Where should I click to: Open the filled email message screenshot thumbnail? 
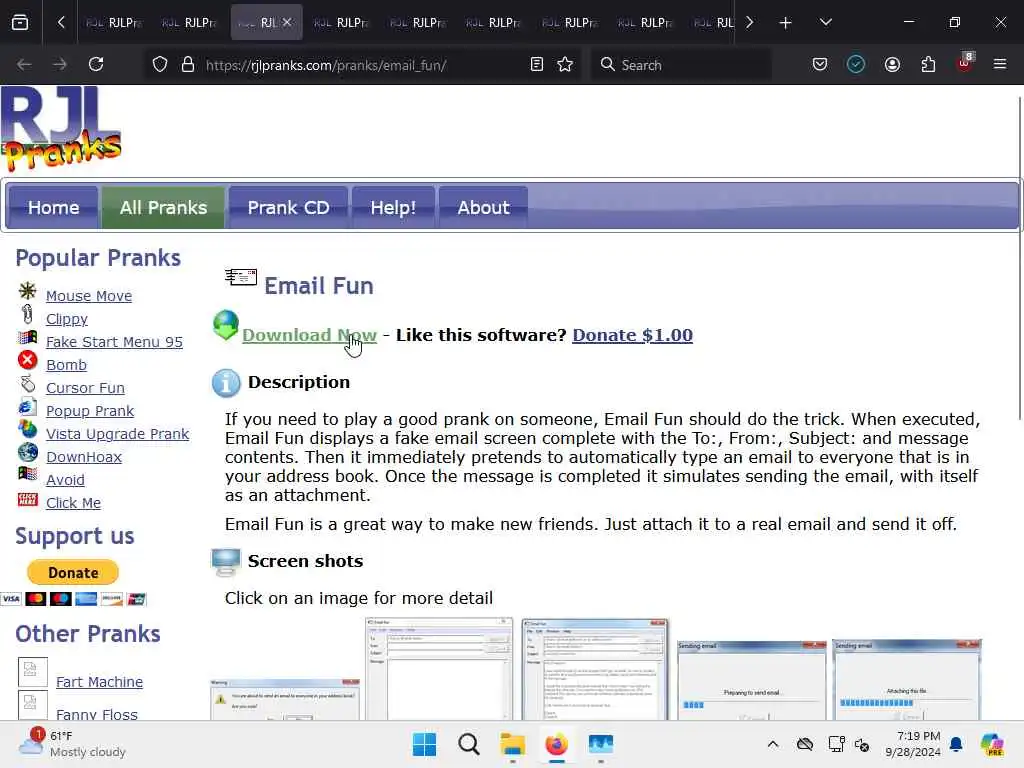pyautogui.click(x=595, y=670)
